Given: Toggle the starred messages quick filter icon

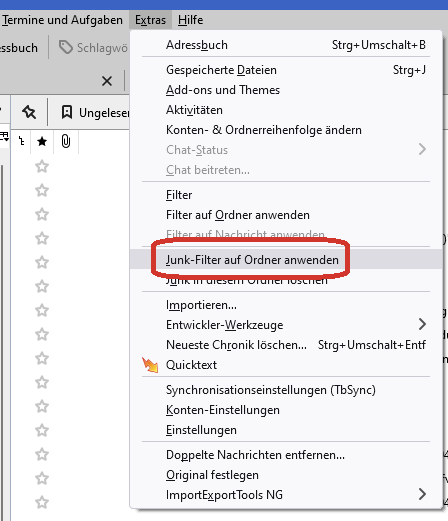Looking at the screenshot, I should point(29,112).
